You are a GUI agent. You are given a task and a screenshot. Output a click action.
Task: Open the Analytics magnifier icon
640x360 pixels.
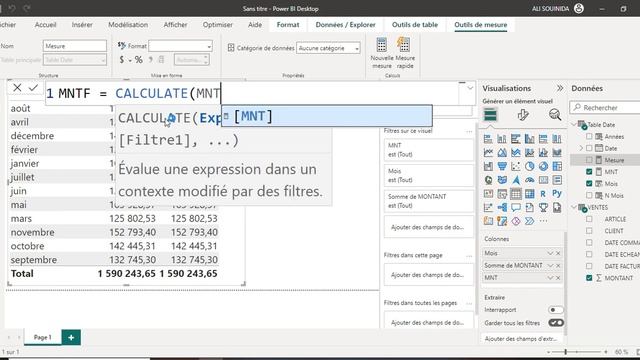tap(555, 115)
